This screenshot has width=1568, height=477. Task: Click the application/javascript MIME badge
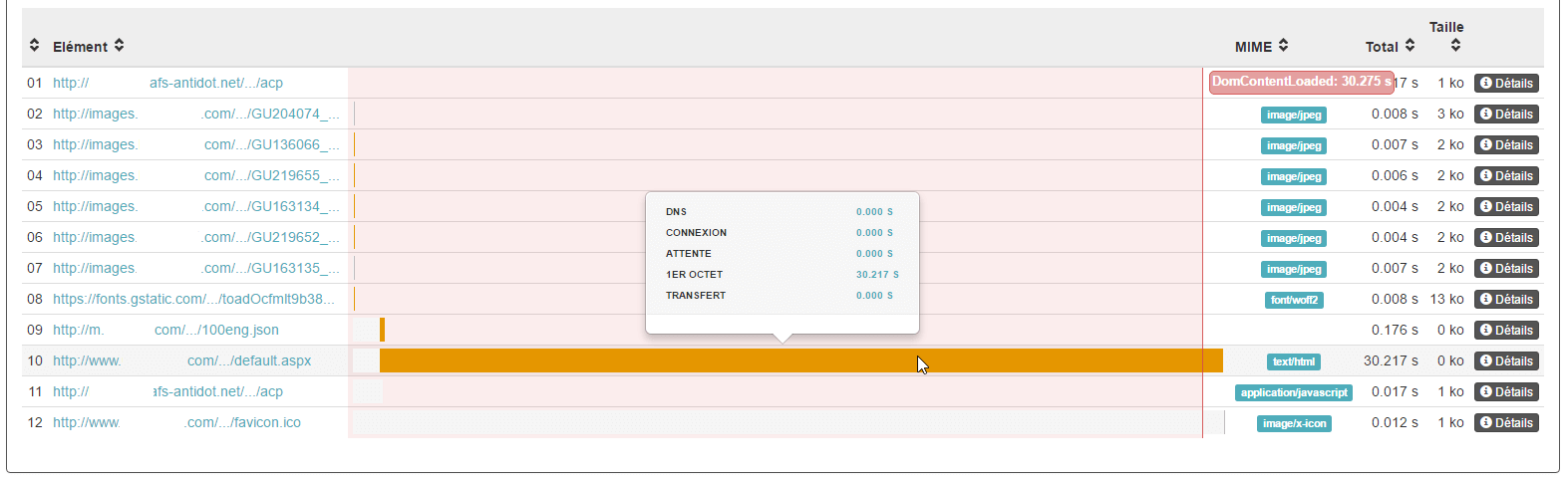[x=1294, y=392]
